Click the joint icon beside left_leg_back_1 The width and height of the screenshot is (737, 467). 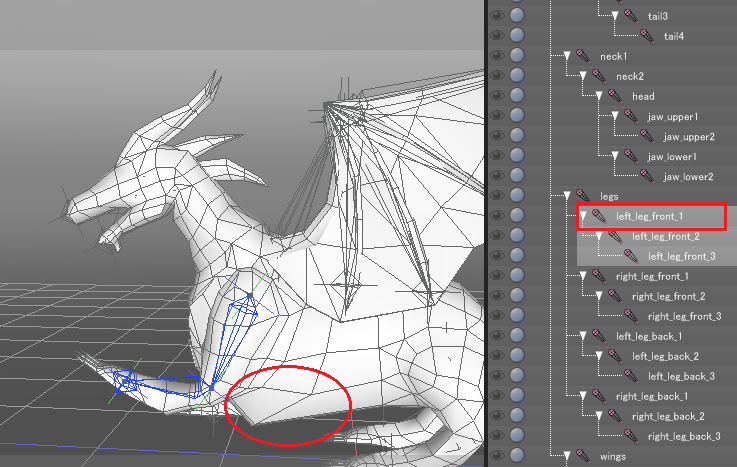(599, 335)
